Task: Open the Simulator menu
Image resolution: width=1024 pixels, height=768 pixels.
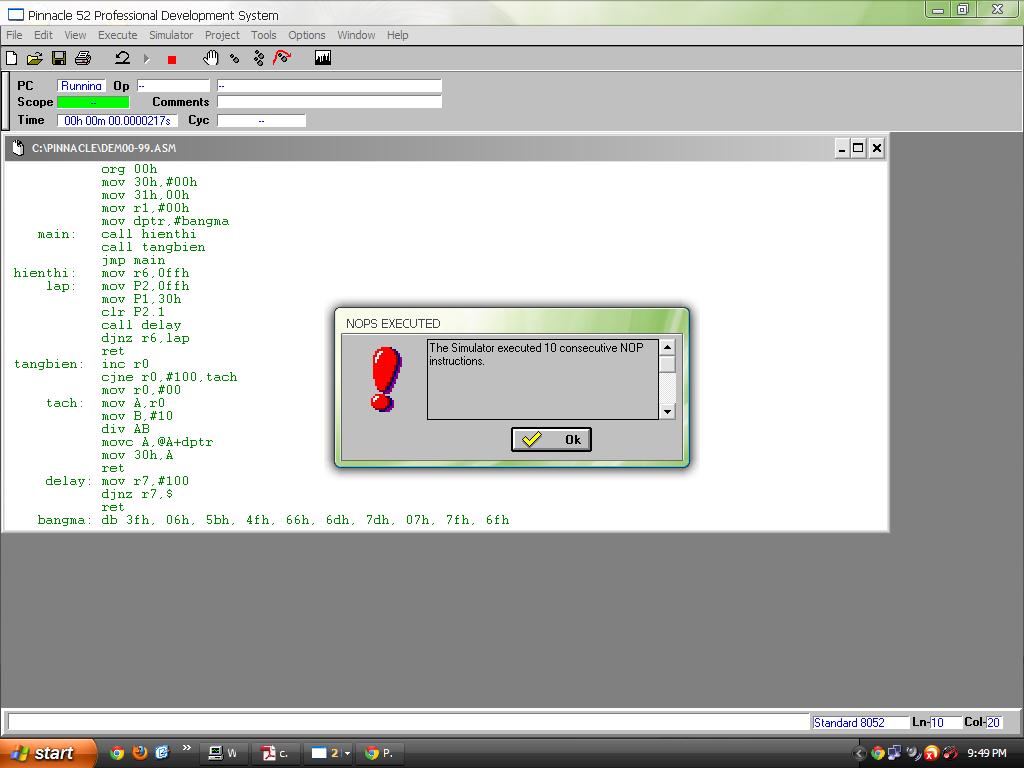Action: pos(171,35)
